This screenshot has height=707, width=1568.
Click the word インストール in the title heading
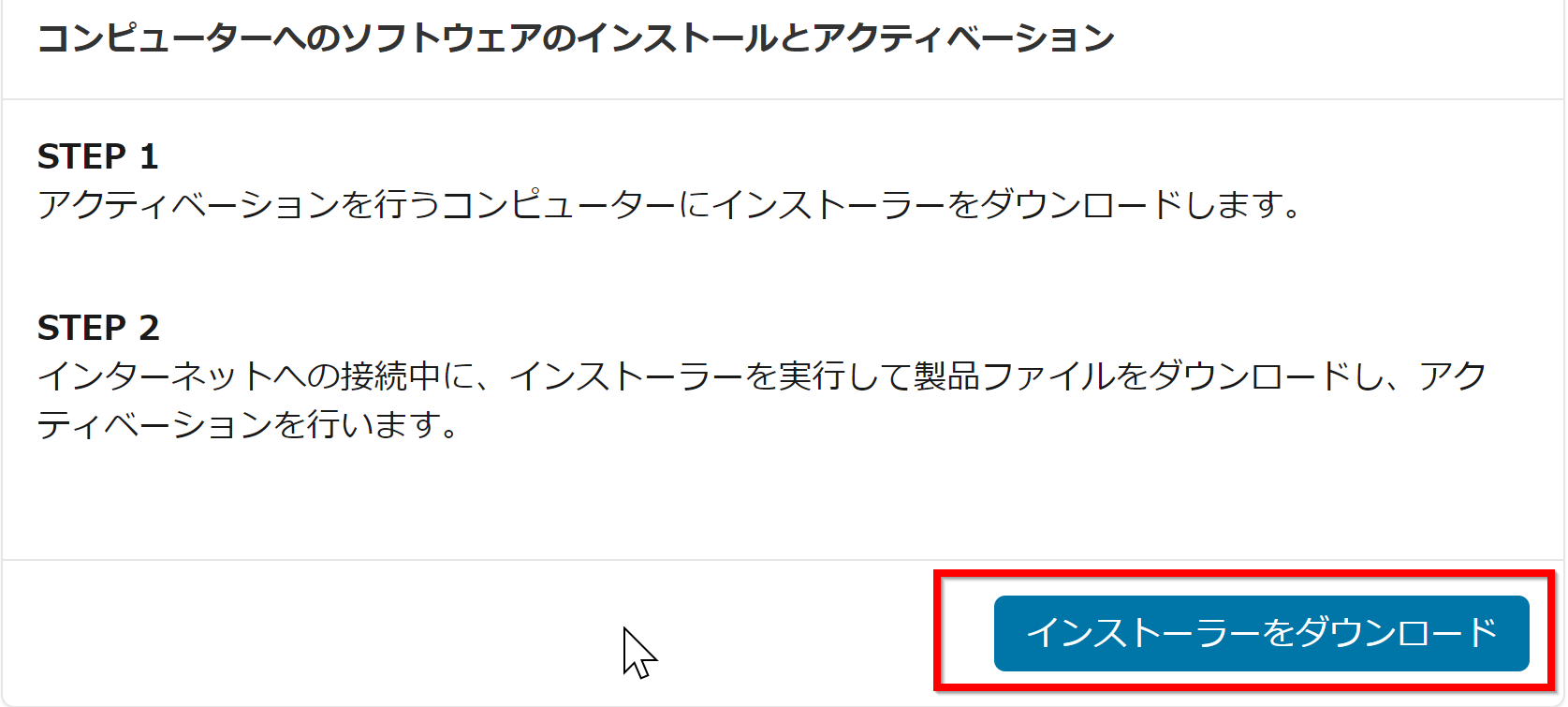click(x=677, y=38)
